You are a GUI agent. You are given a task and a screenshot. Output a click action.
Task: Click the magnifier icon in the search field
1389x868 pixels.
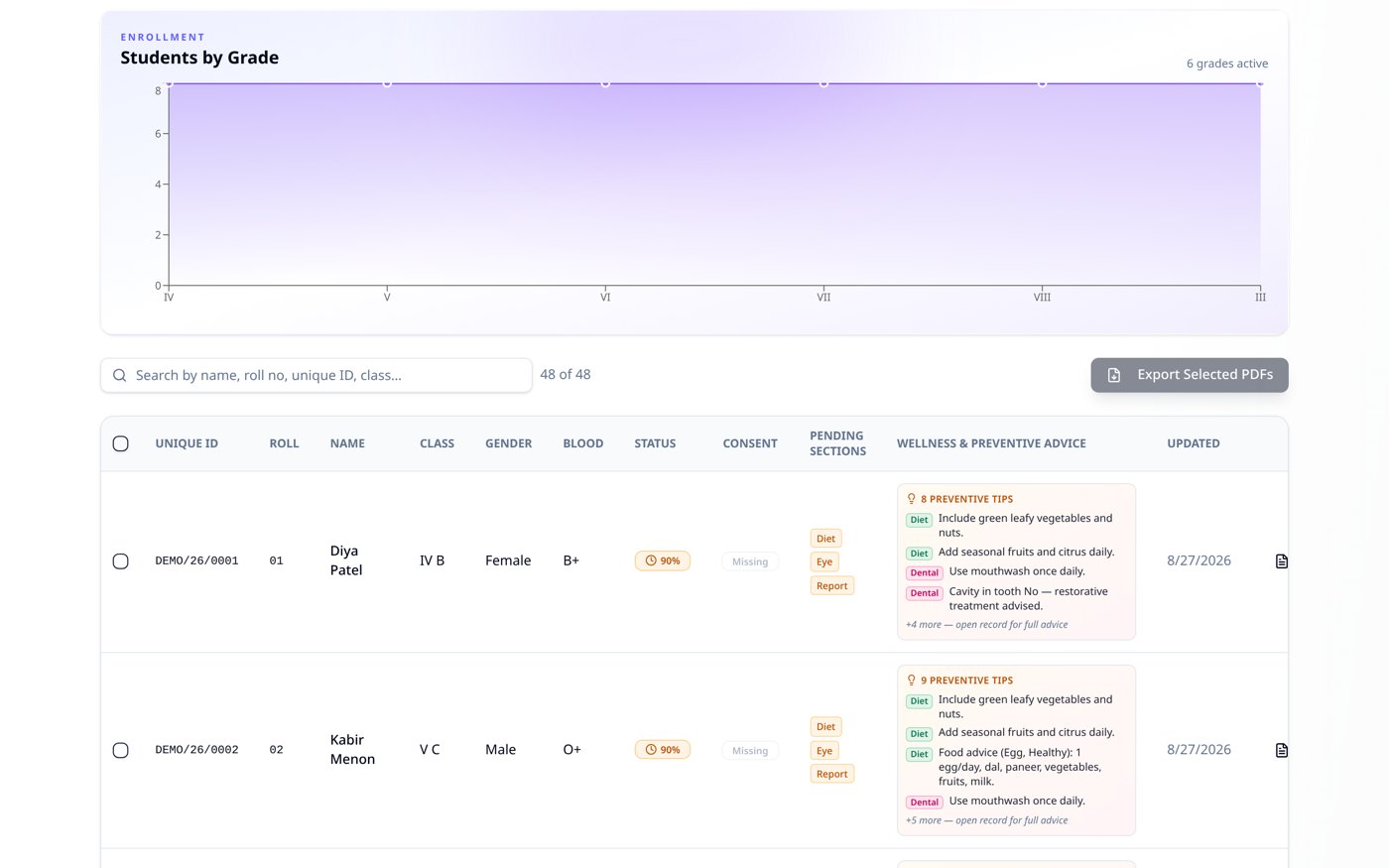tap(120, 375)
